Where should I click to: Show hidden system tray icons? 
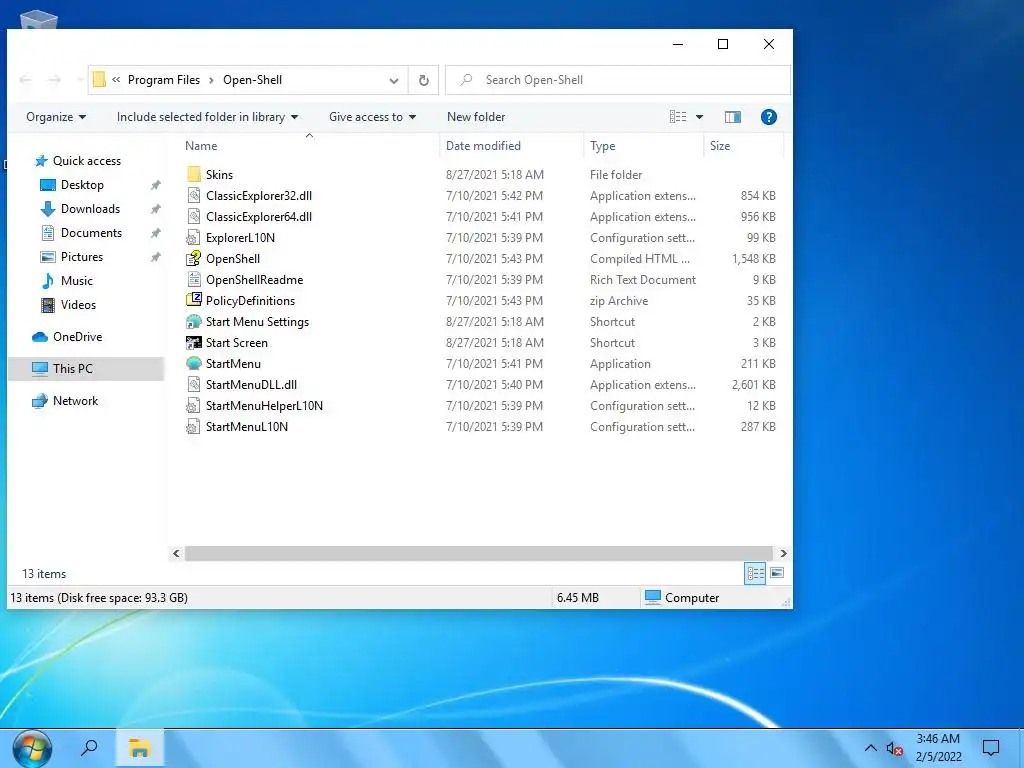pos(871,748)
